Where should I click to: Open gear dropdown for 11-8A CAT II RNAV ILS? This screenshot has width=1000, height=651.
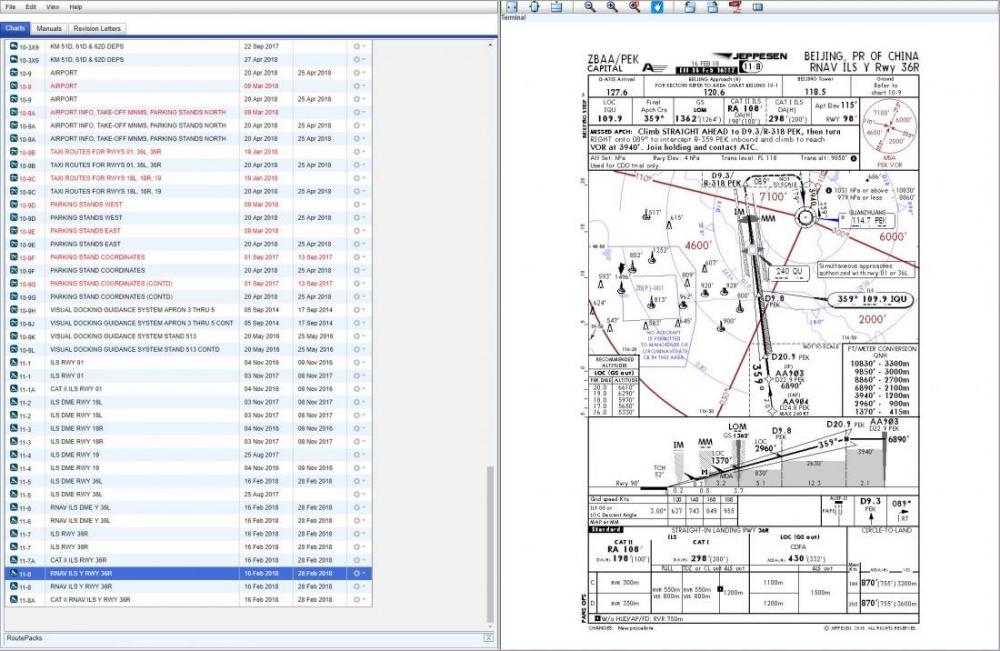pyautogui.click(x=359, y=599)
